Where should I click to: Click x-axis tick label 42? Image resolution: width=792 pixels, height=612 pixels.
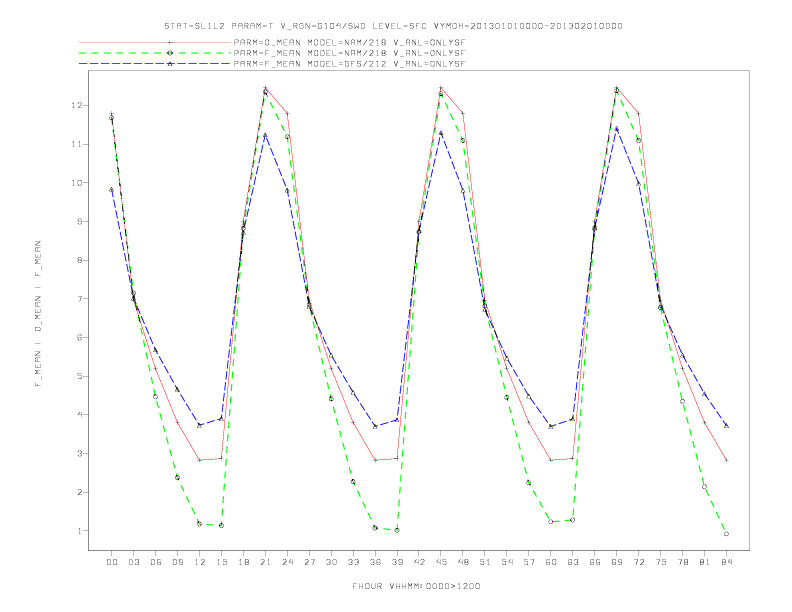point(419,562)
